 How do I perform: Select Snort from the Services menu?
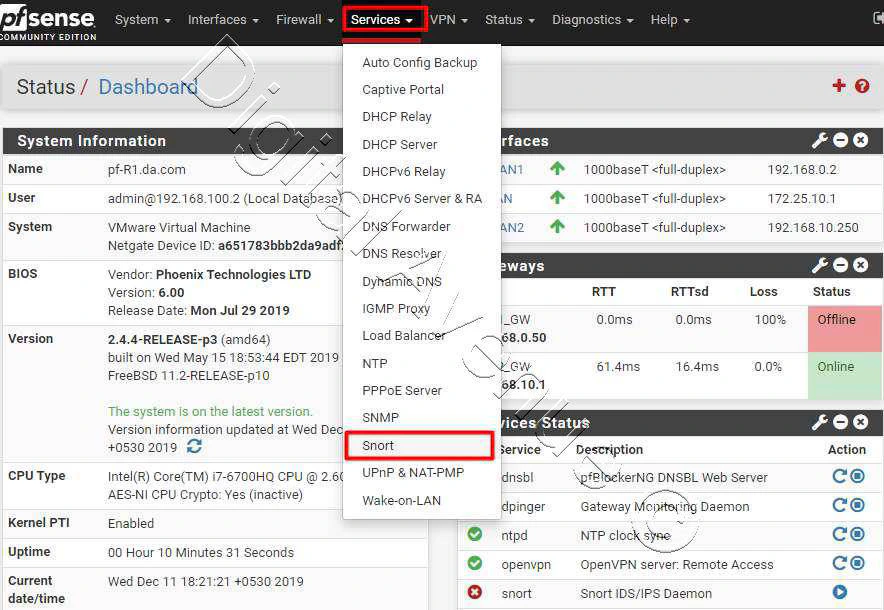421,445
